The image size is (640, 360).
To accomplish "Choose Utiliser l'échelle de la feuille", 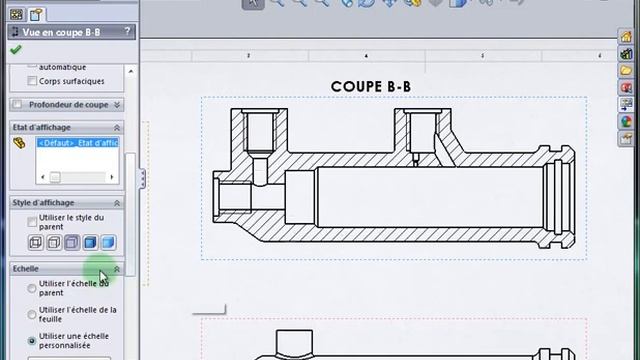I will pyautogui.click(x=31, y=315).
